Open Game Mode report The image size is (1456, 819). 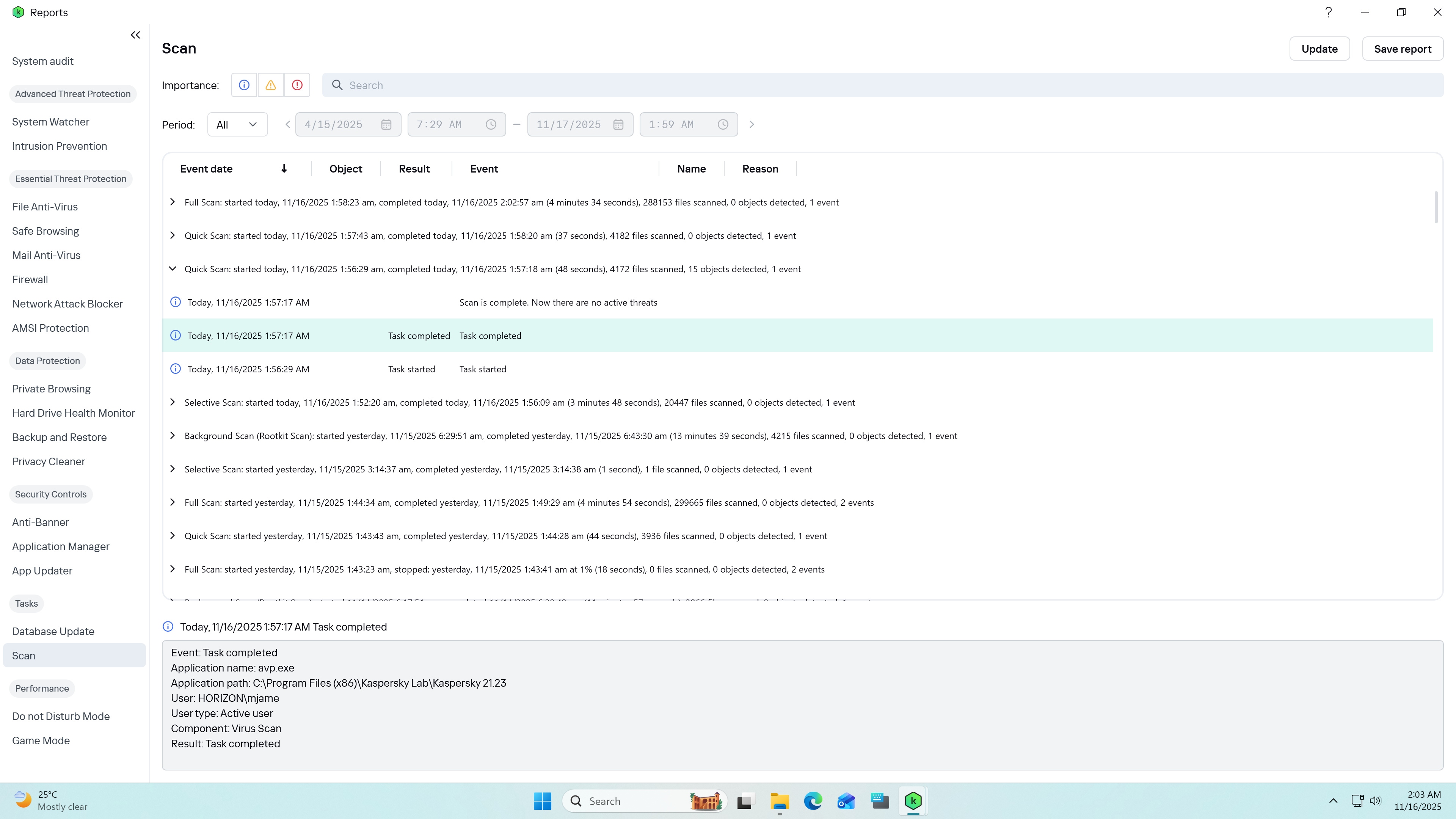41,741
